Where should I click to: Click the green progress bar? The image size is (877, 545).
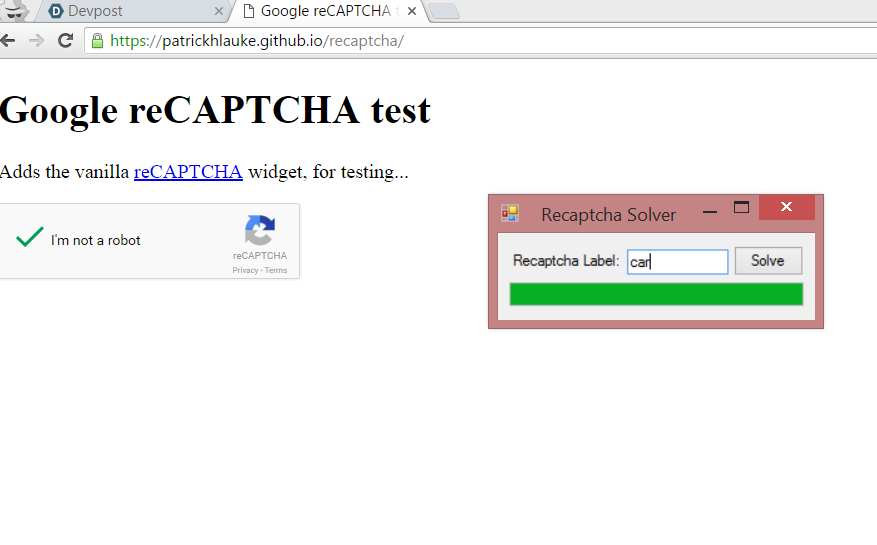pos(656,294)
